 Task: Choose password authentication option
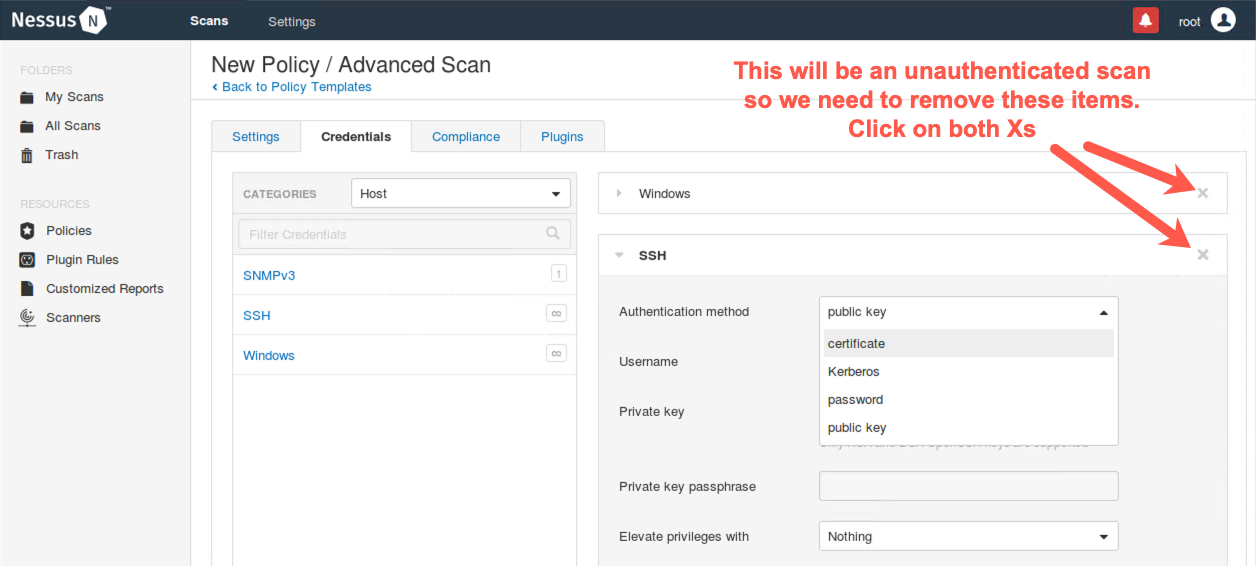tap(968, 399)
